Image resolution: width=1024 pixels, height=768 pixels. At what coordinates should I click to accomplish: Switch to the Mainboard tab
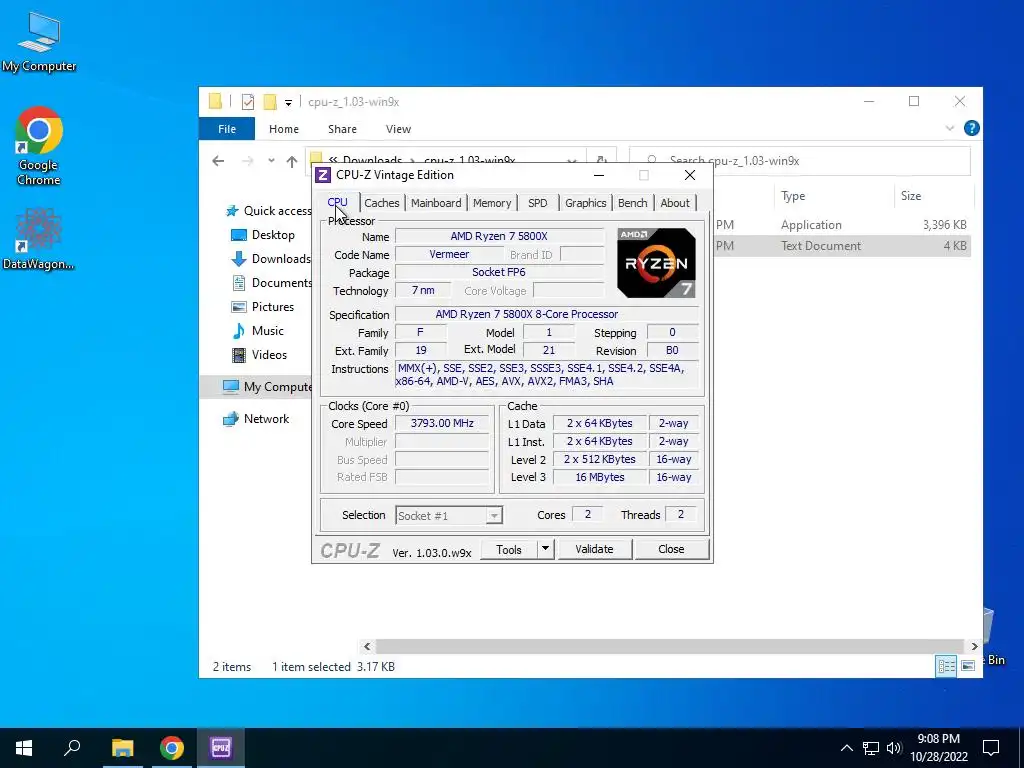[436, 203]
